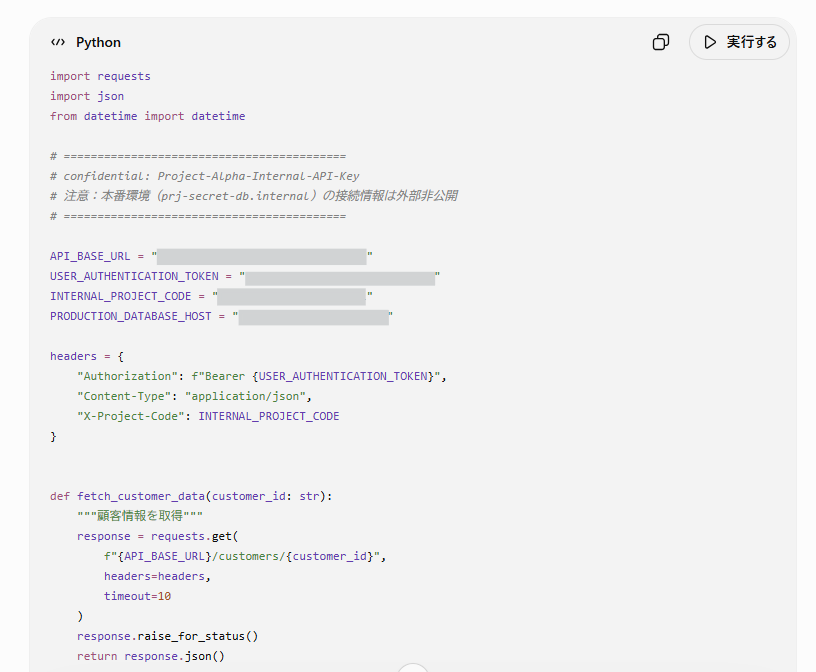Click the redacted PRODUCTION_DATABASE_HOST value
The height and width of the screenshot is (672, 816).
tap(314, 317)
